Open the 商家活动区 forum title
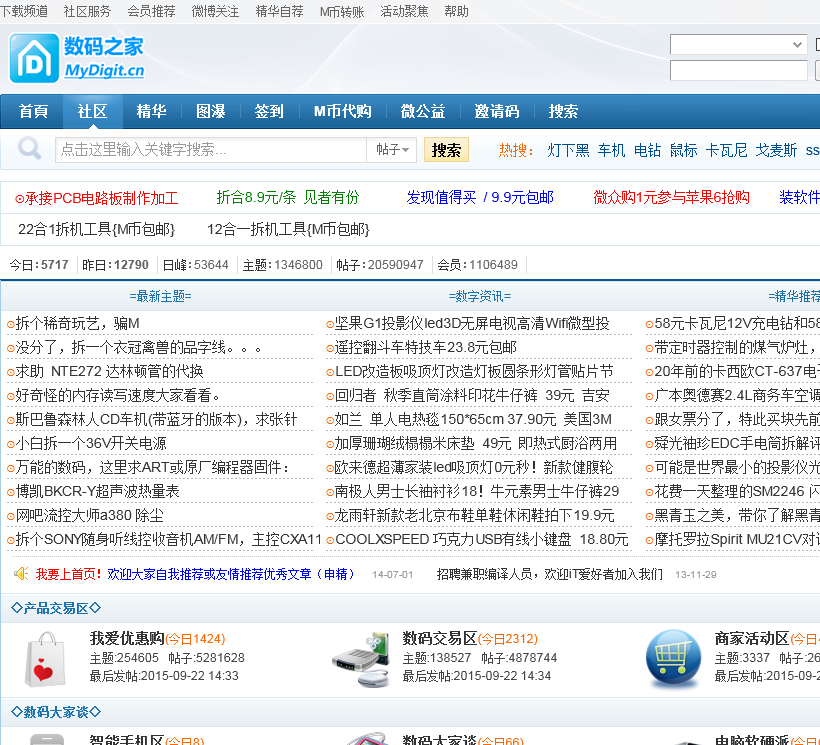The image size is (820, 745). pos(752,638)
